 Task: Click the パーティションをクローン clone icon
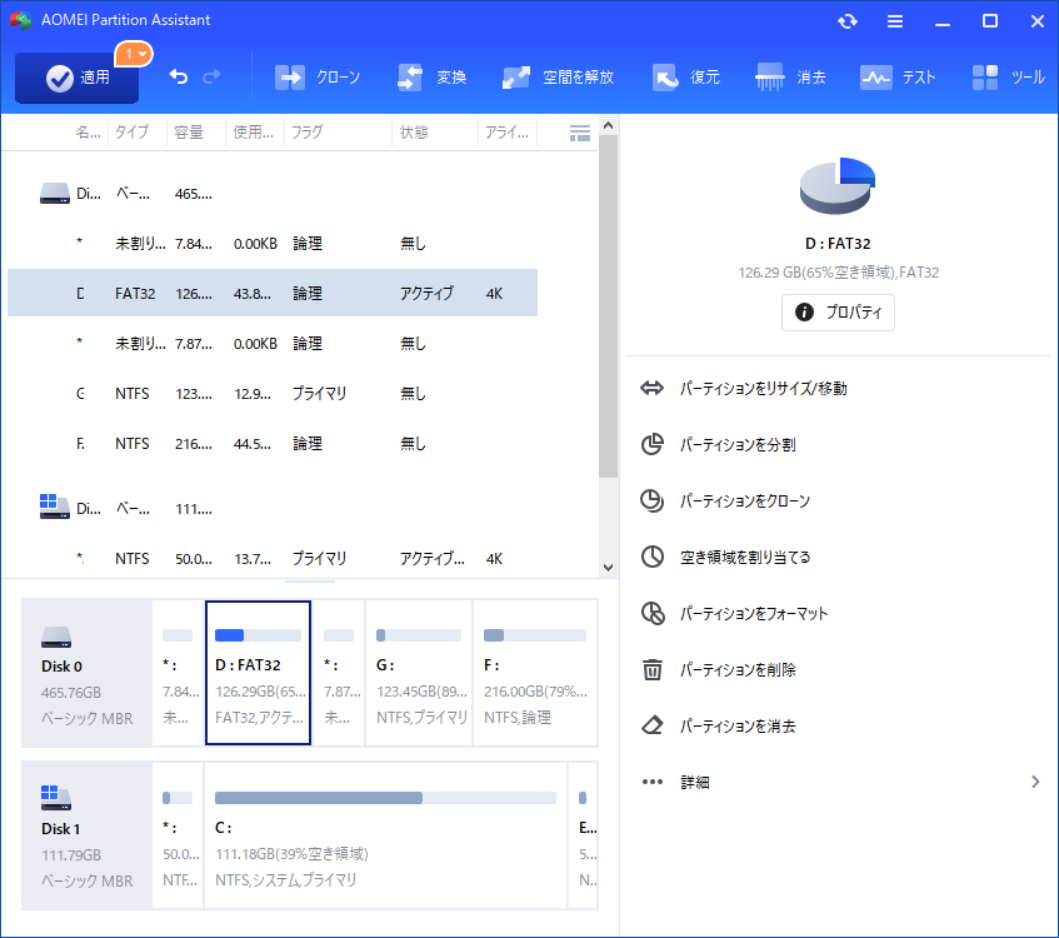click(652, 500)
